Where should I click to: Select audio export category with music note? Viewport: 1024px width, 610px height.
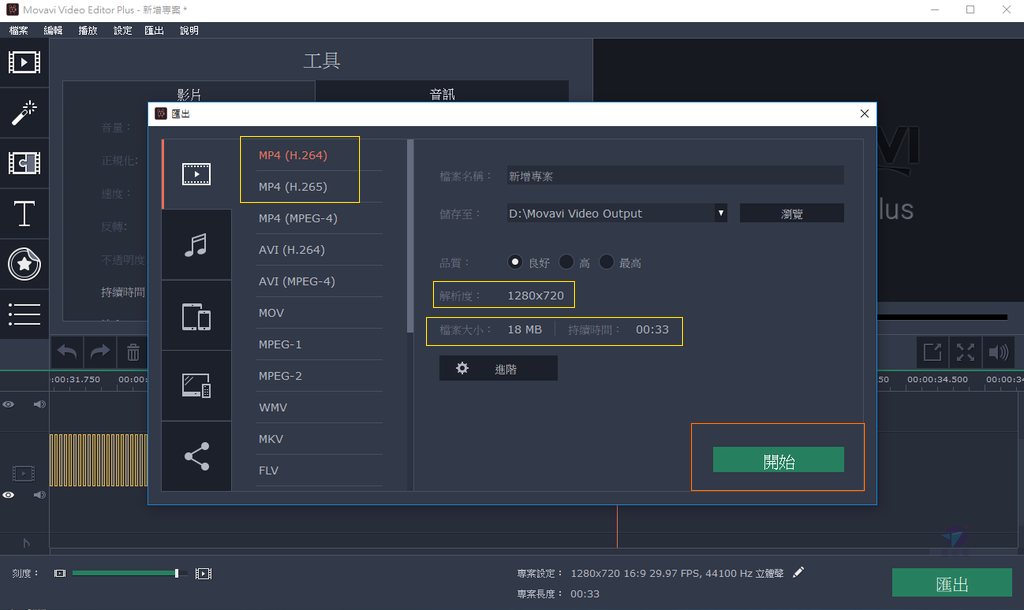(x=197, y=245)
